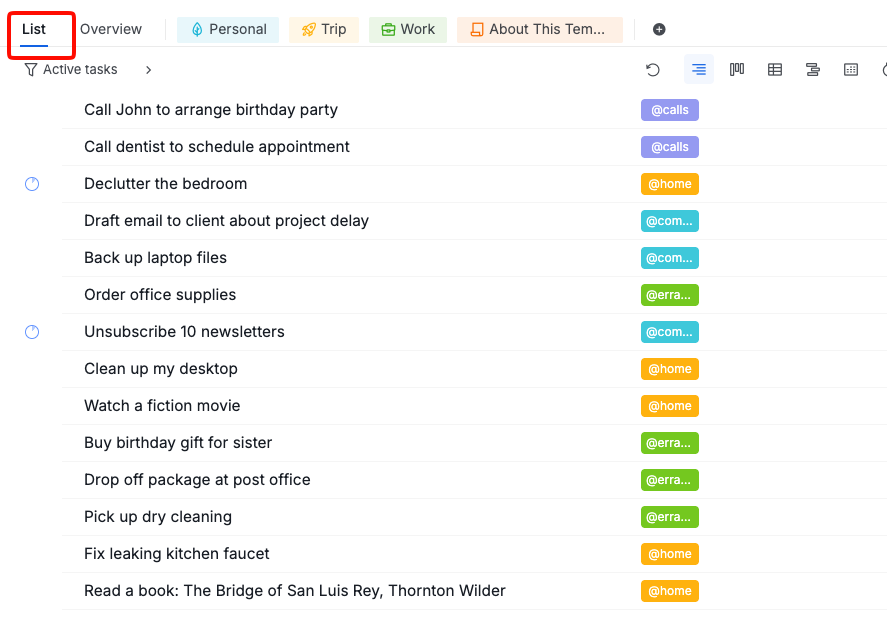The image size is (887, 621).
Task: Open the About This Tem... tab
Action: click(540, 29)
